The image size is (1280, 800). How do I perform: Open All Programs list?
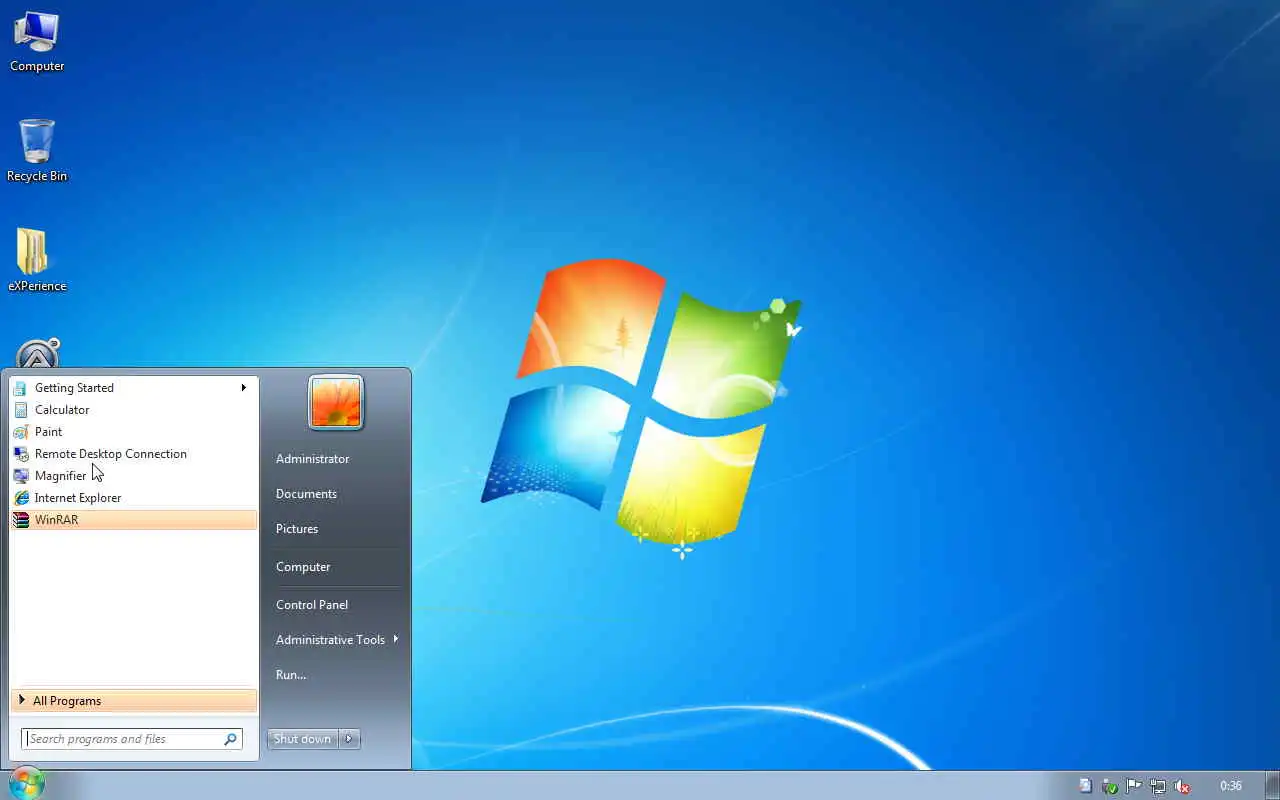click(x=134, y=701)
